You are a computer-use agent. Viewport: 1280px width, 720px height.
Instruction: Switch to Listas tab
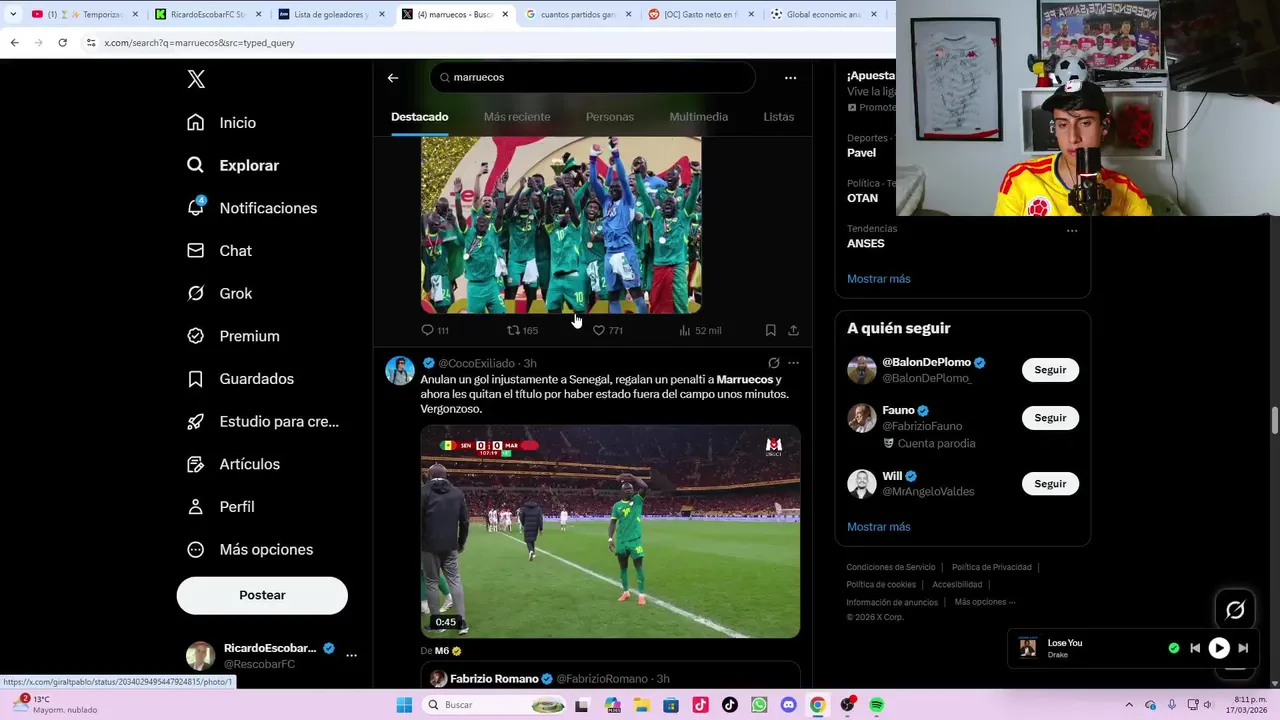pos(779,117)
